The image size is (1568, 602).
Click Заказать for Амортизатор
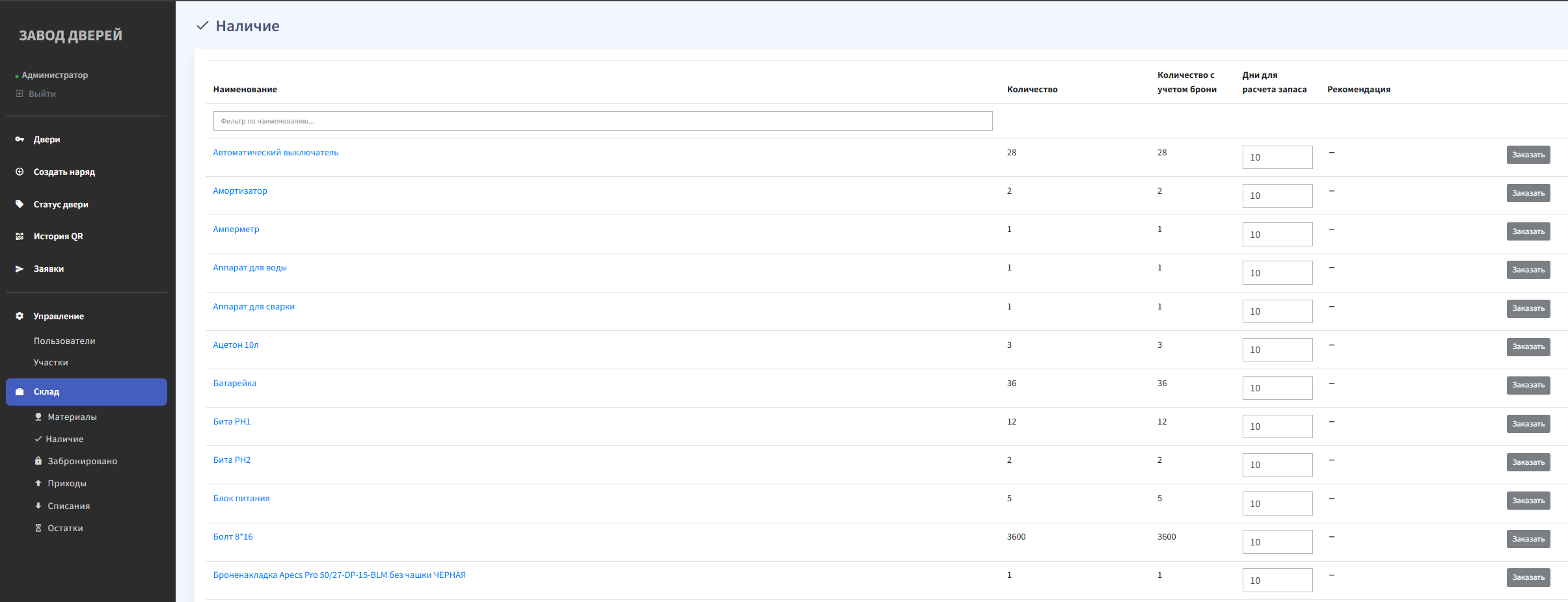tap(1528, 193)
